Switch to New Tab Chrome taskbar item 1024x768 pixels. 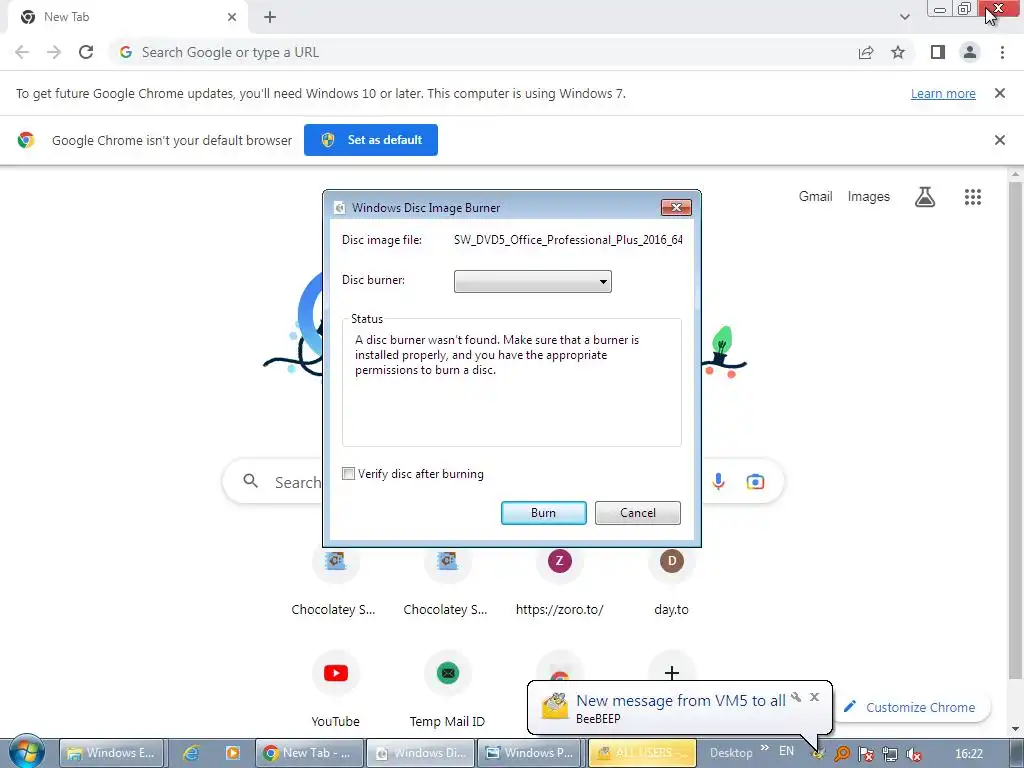pyautogui.click(x=308, y=753)
